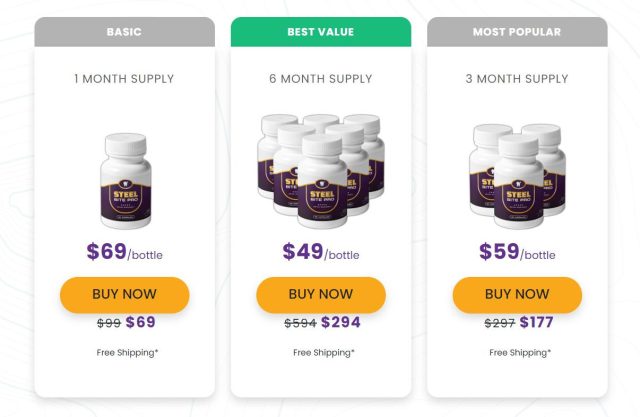Click Buy Now for 3 month supply
Screen dimensions: 640x417
(x=517, y=295)
